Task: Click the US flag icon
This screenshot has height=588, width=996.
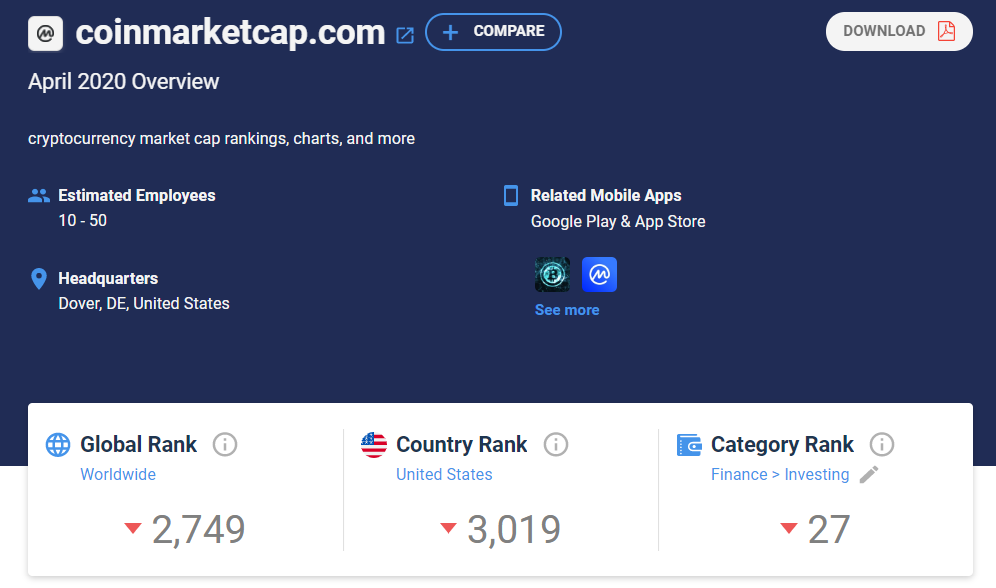Action: click(374, 445)
